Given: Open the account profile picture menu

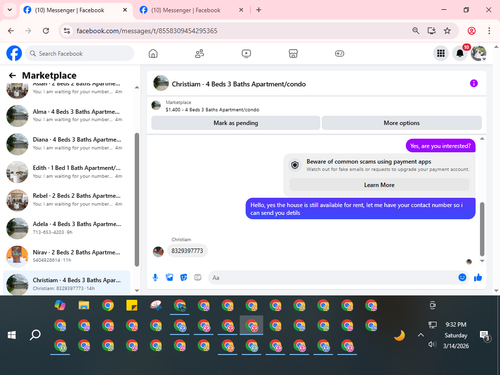Looking at the screenshot, I should tap(478, 53).
